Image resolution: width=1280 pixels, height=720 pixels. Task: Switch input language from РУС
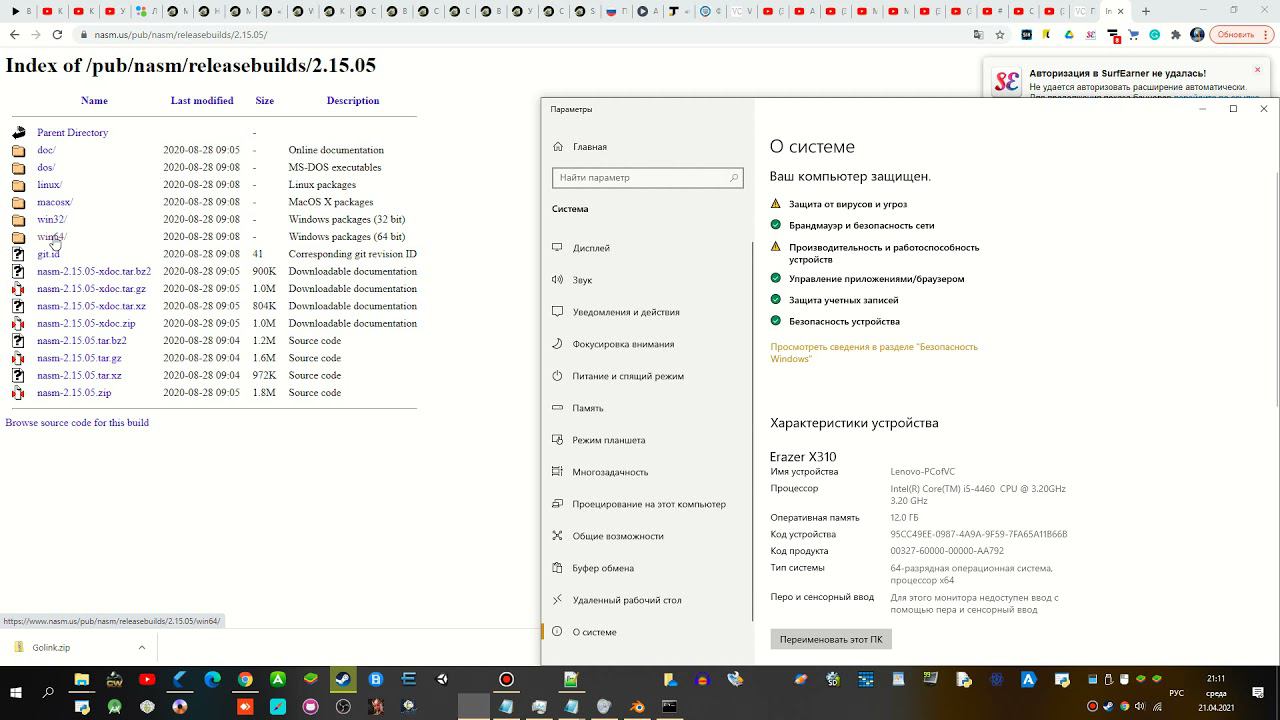click(x=1177, y=693)
